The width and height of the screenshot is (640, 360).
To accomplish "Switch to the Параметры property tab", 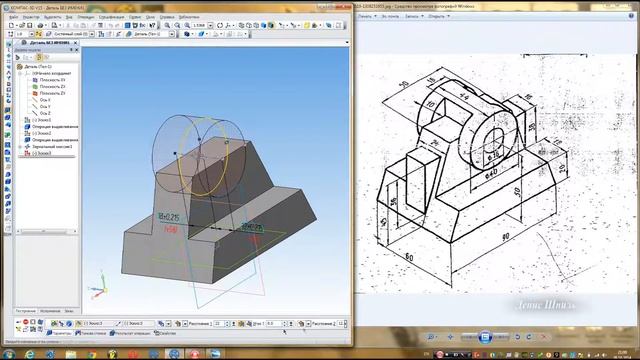I will tap(59, 333).
